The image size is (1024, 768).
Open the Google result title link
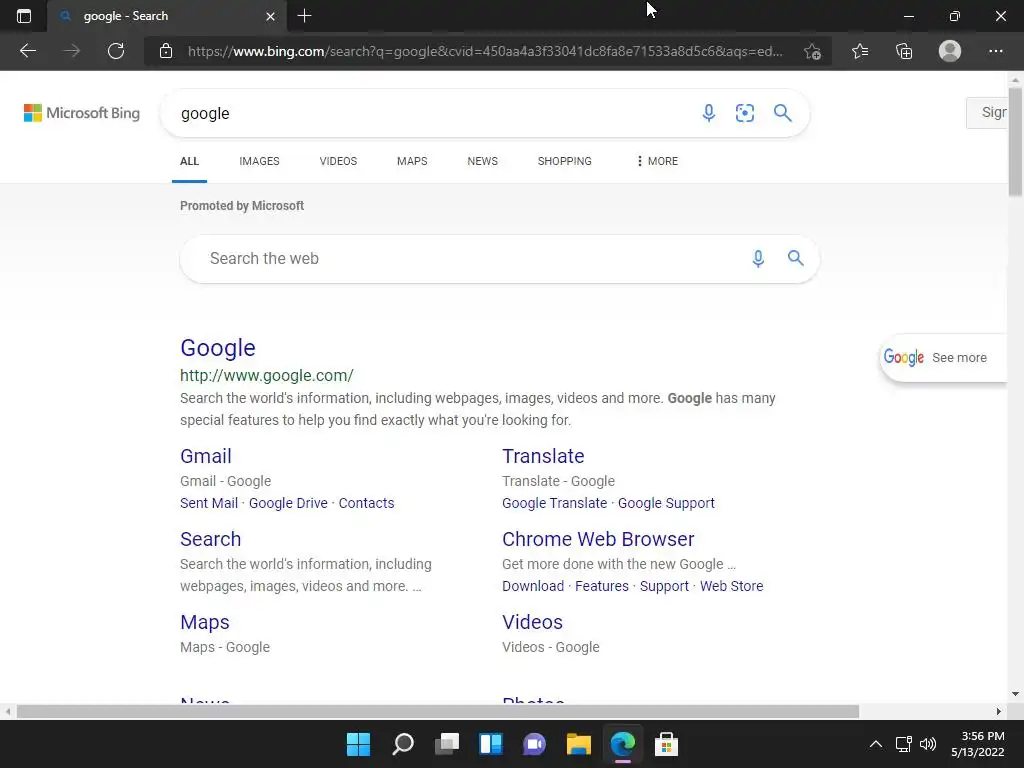(218, 348)
